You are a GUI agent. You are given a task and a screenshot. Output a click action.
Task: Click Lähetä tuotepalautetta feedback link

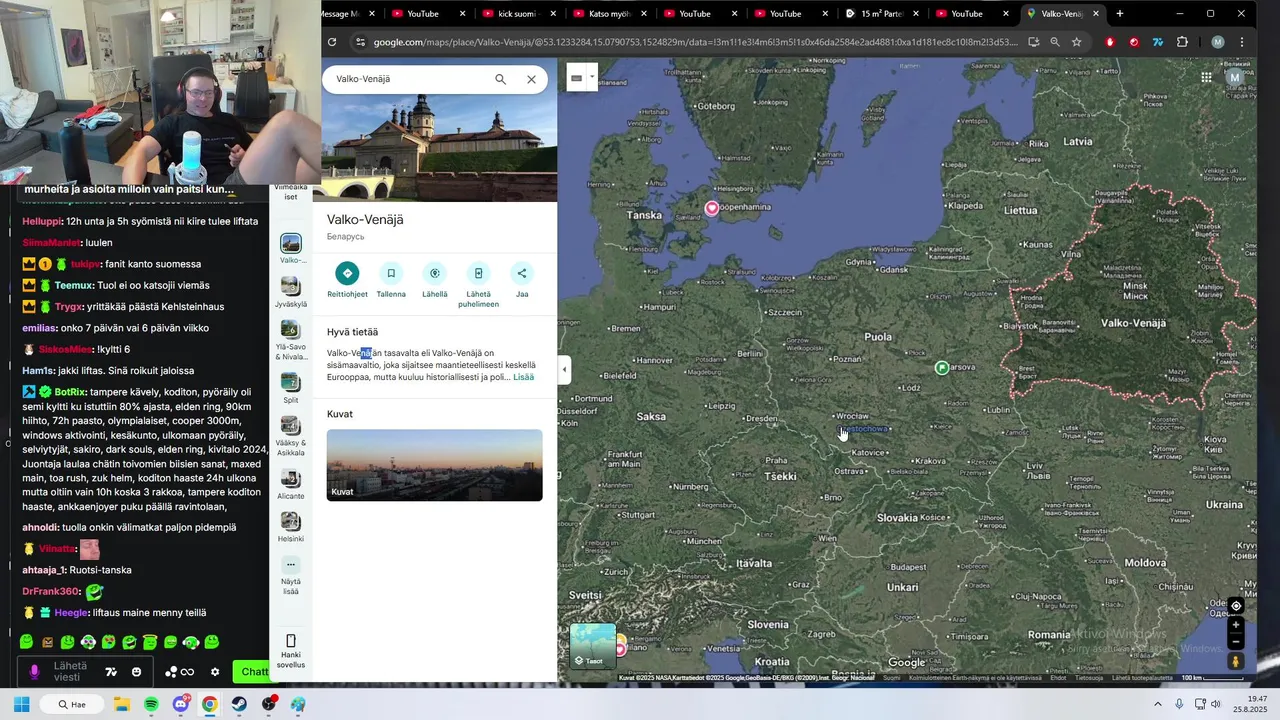point(1142,678)
